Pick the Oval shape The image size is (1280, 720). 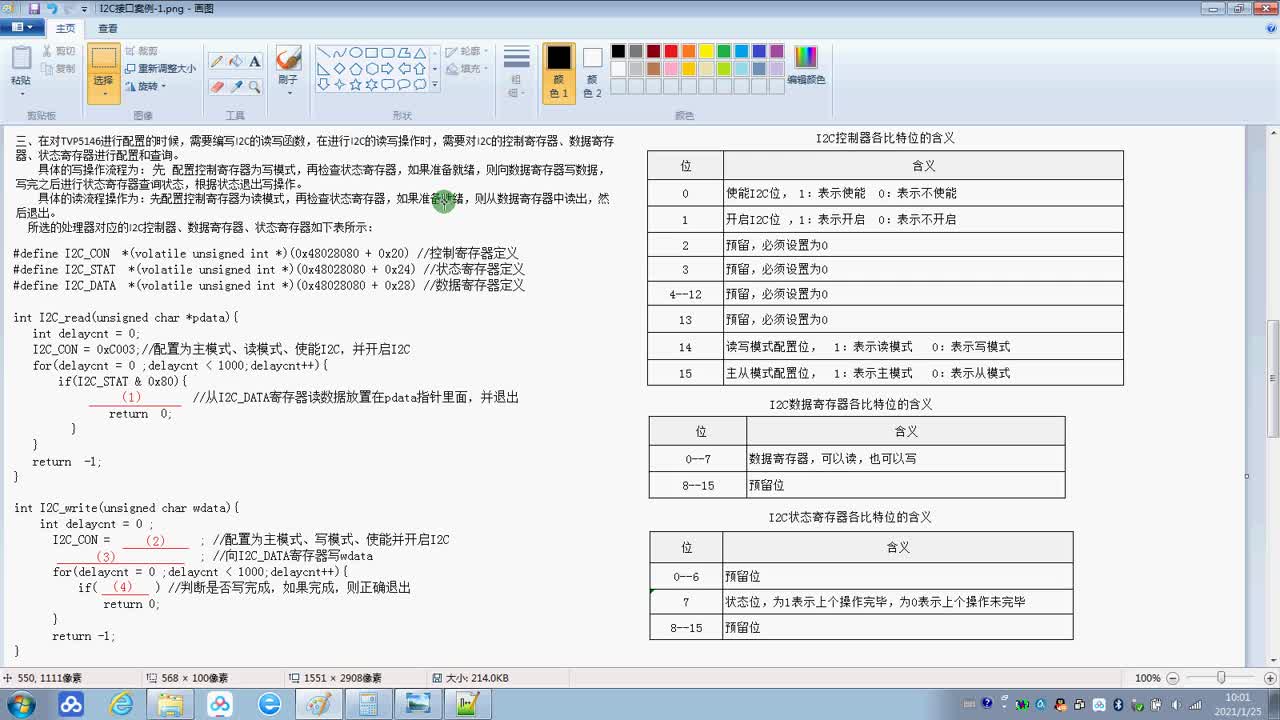click(x=355, y=53)
